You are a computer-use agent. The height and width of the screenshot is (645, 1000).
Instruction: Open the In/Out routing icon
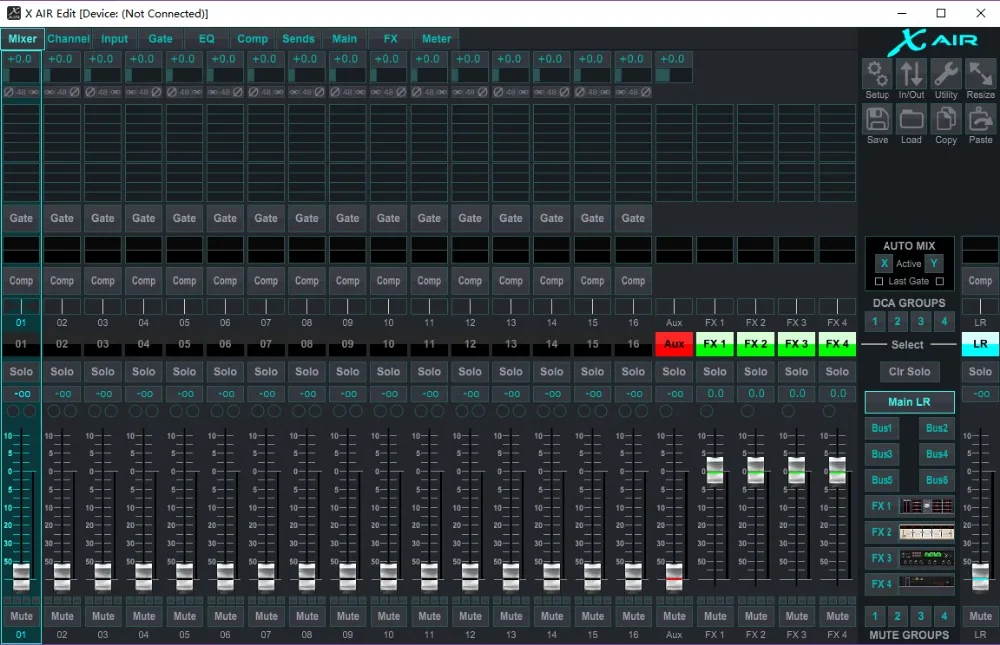coord(911,74)
